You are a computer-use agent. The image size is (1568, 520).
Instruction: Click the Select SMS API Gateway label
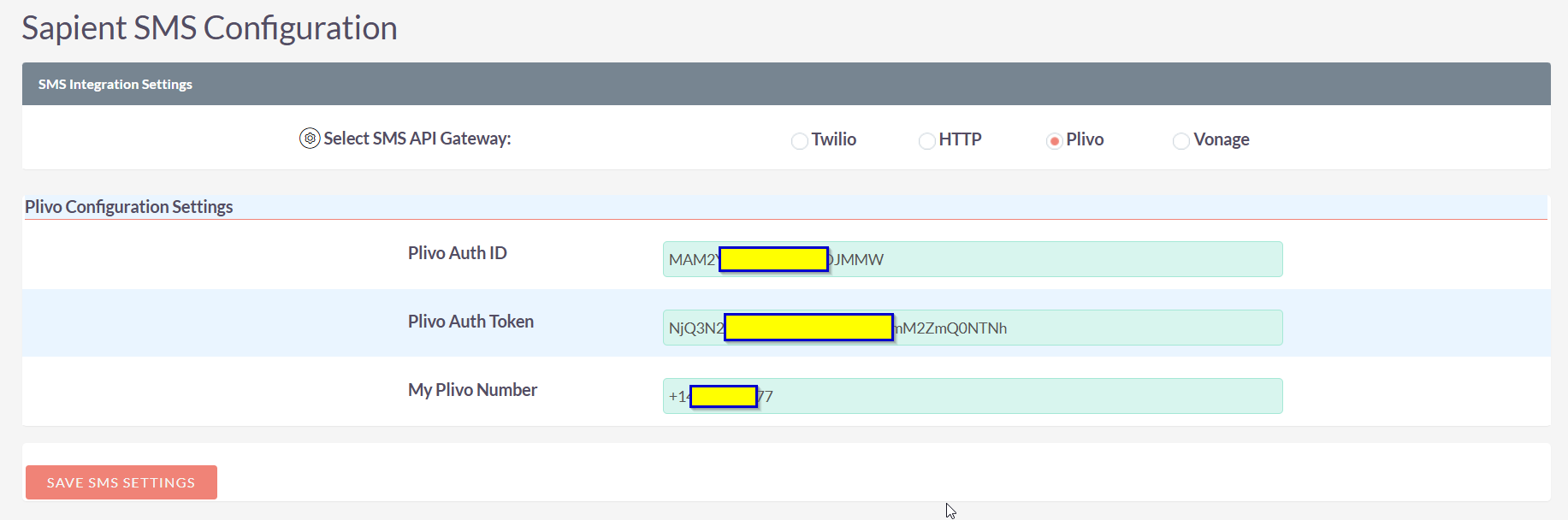417,139
